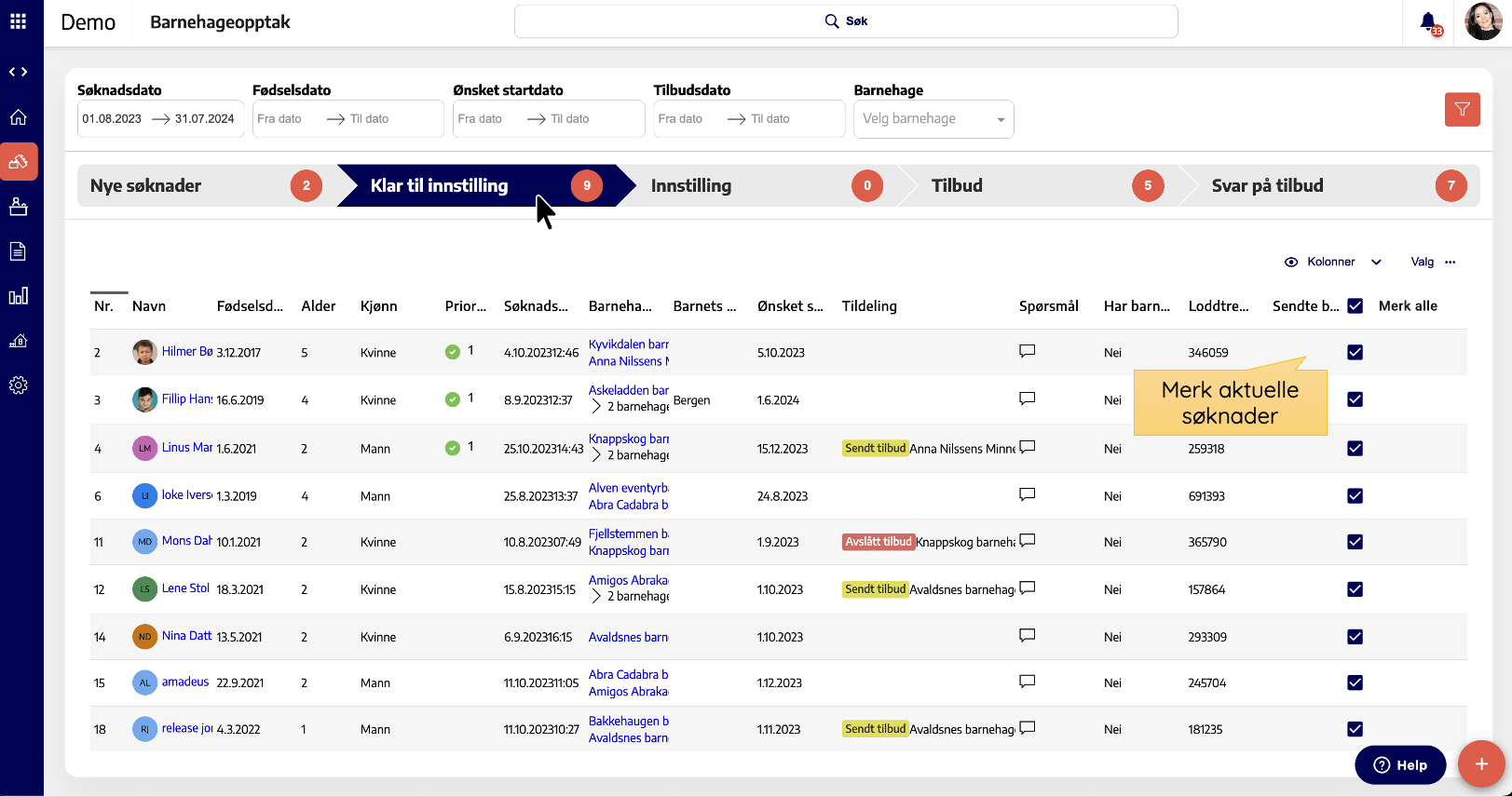This screenshot has height=797, width=1512.
Task: Open the building statistics sidebar icon
Action: tap(18, 341)
